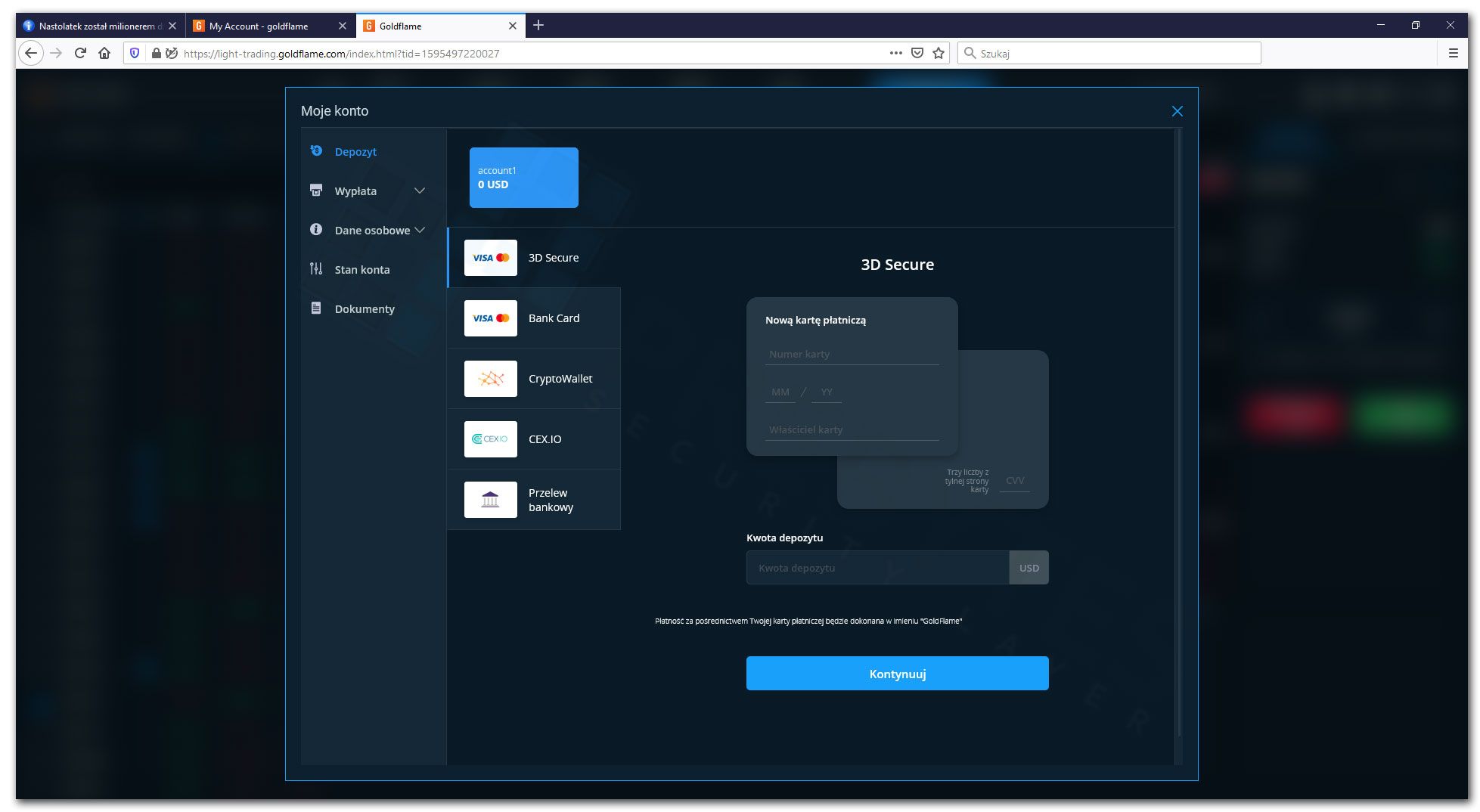Open a new browser tab
The image size is (1480, 812).
tap(538, 25)
